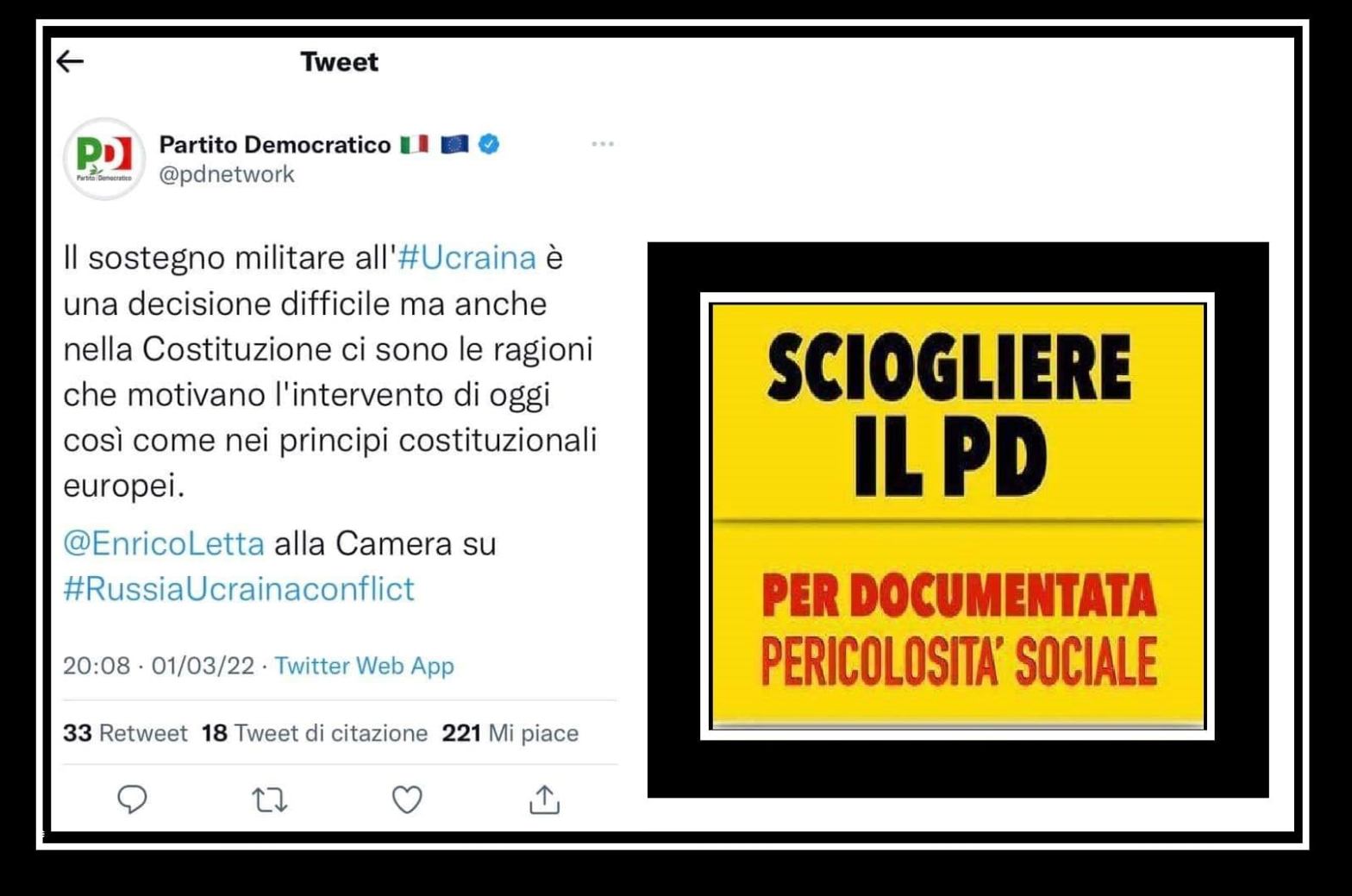Click the Tweet header title
Screen dimensions: 1352x896
pyautogui.click(x=339, y=62)
